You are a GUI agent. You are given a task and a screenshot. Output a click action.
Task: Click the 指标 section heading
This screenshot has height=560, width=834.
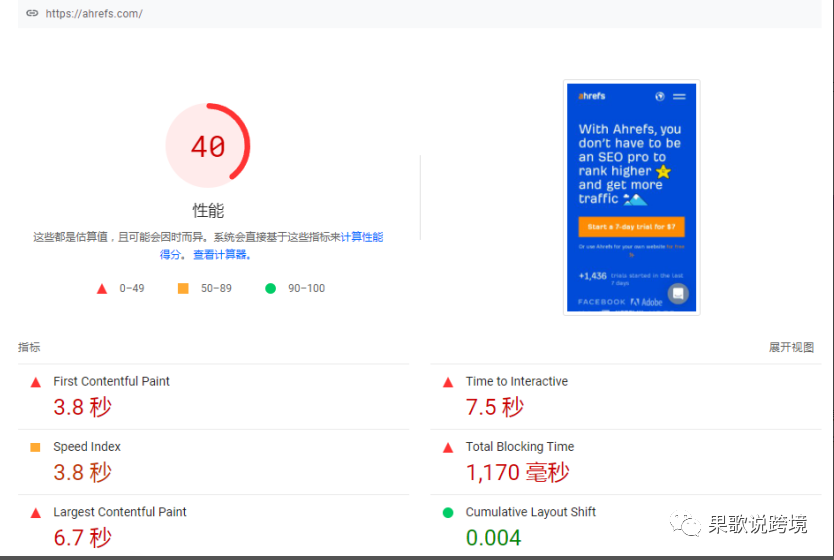coord(29,347)
